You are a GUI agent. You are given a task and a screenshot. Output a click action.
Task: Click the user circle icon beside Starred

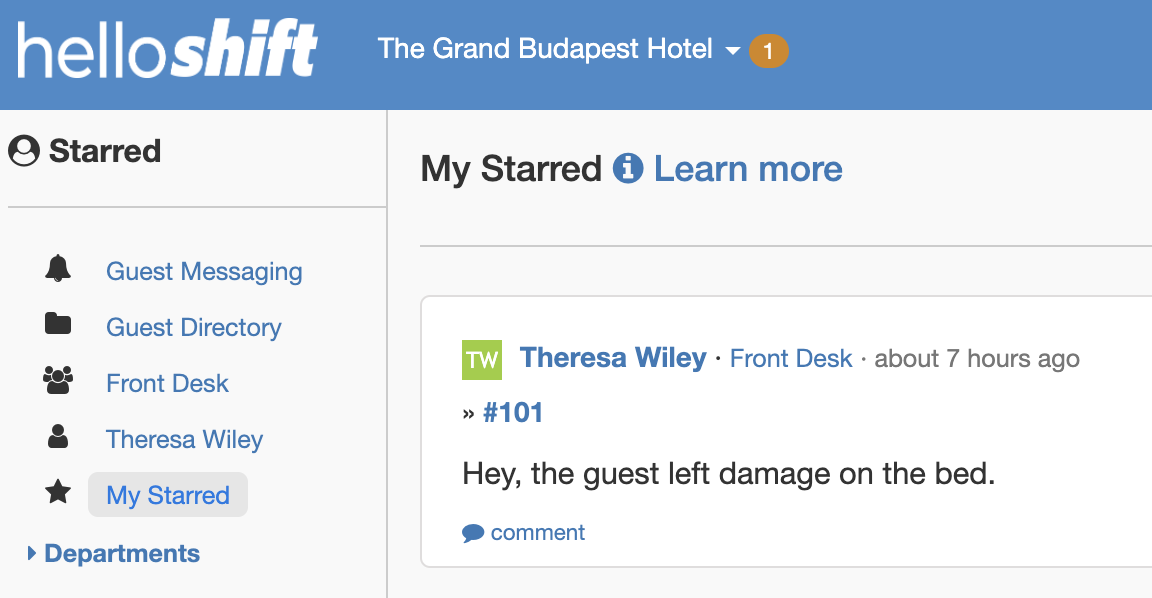click(x=24, y=151)
